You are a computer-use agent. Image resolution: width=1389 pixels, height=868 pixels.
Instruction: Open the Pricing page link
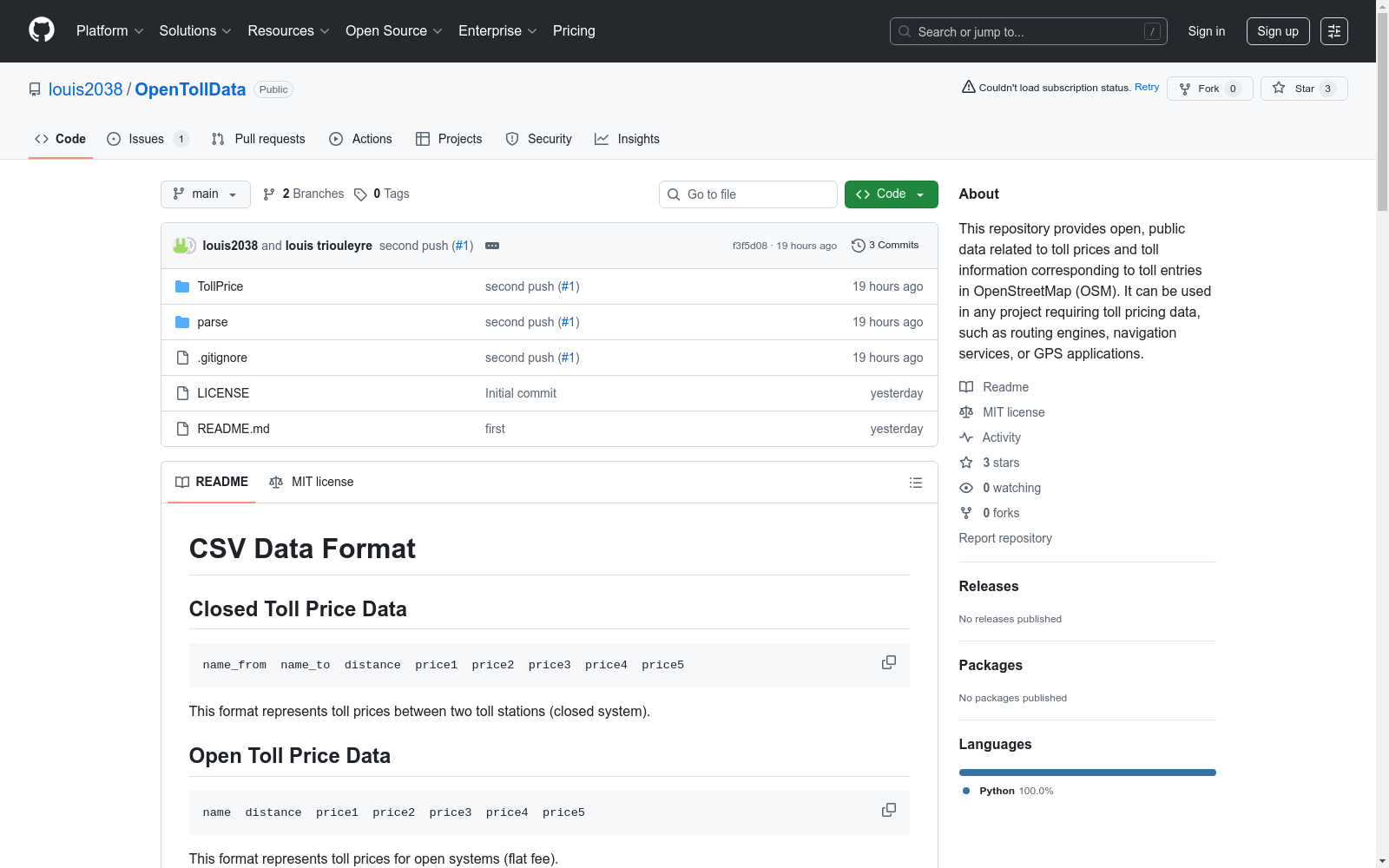574,31
